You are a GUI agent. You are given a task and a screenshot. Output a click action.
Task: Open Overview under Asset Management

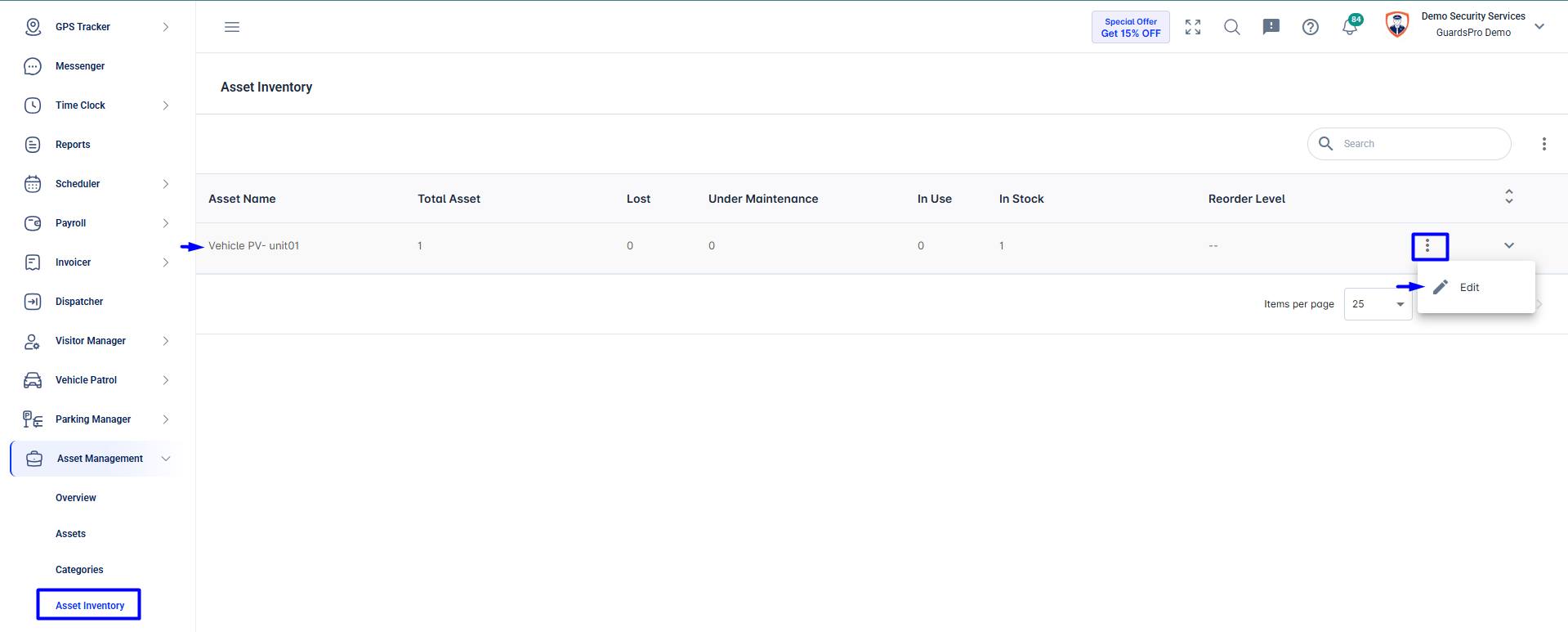click(x=76, y=498)
